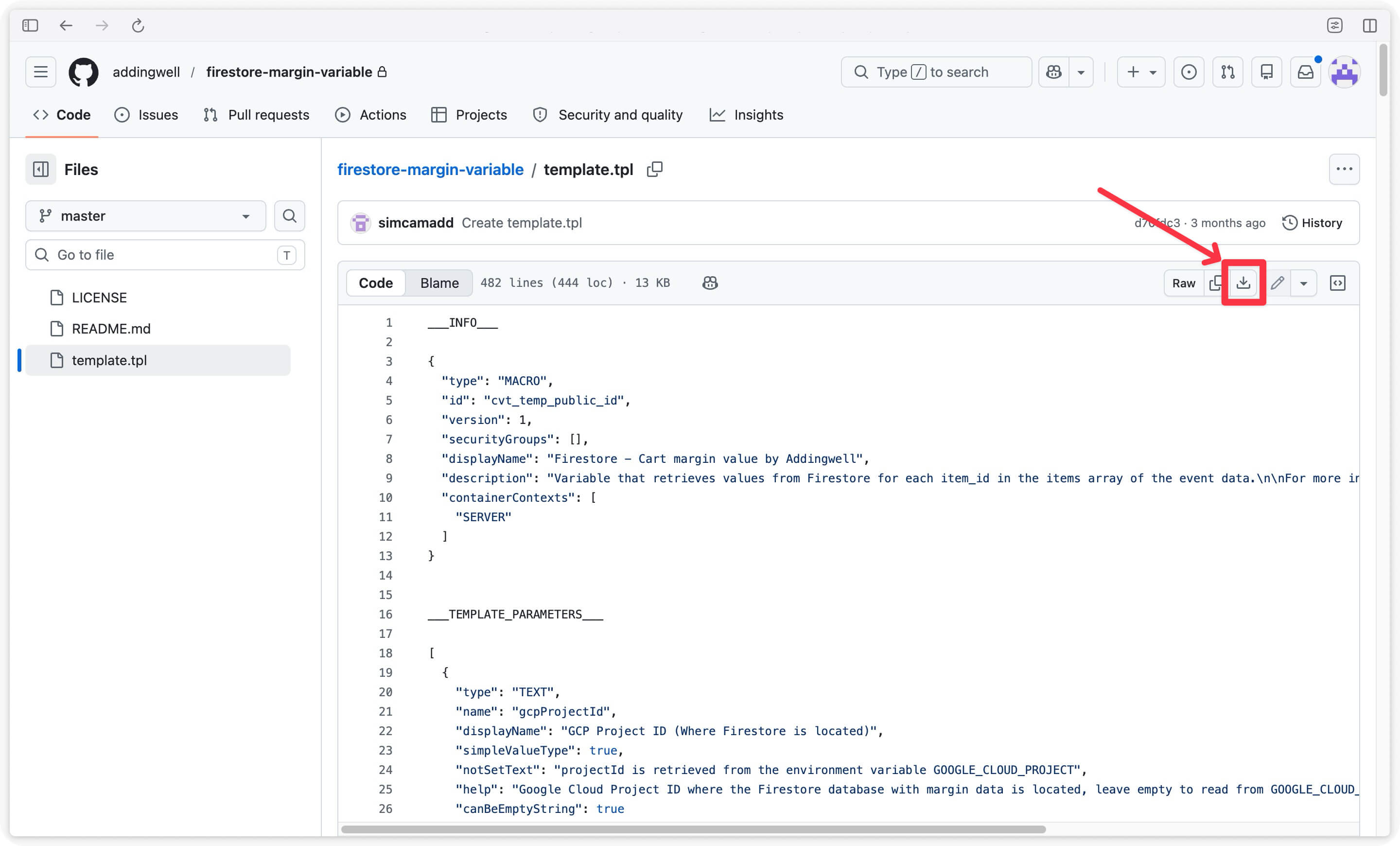Click 'Files' panel heading text
The height and width of the screenshot is (846, 1400).
(x=81, y=169)
